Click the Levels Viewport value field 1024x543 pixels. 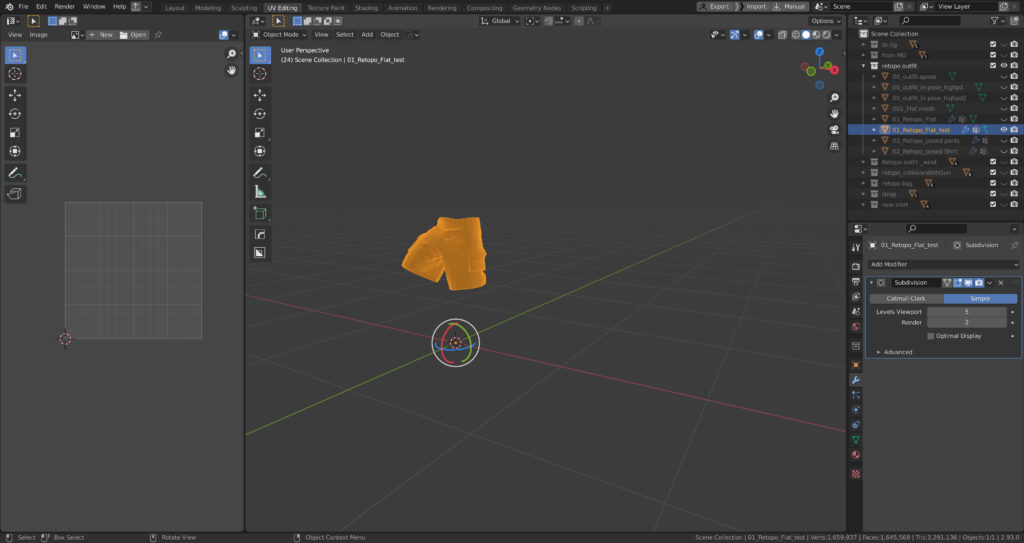coord(966,312)
